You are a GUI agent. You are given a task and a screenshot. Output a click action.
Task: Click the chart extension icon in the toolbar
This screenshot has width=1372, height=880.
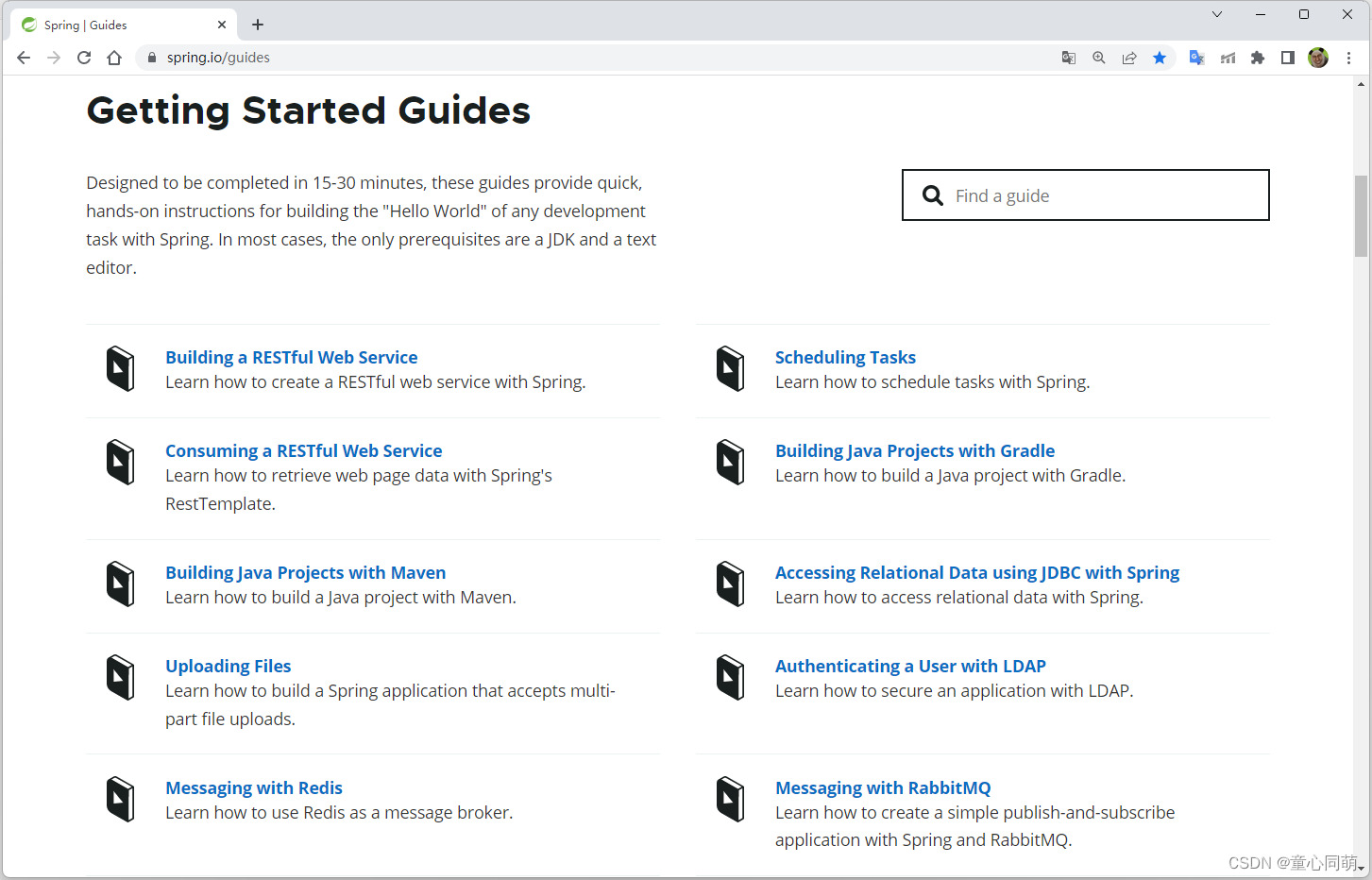tap(1228, 58)
